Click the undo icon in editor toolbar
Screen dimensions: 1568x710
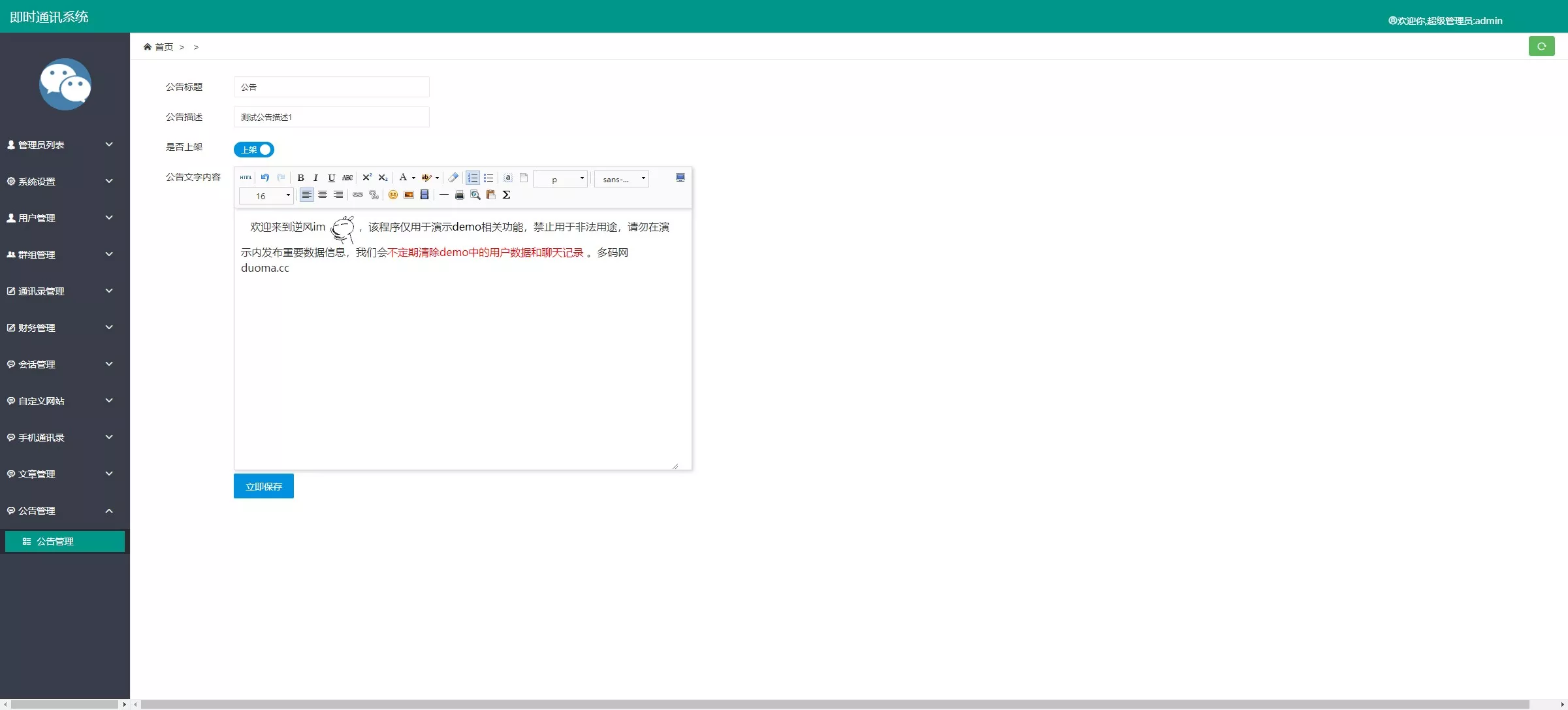tap(265, 178)
